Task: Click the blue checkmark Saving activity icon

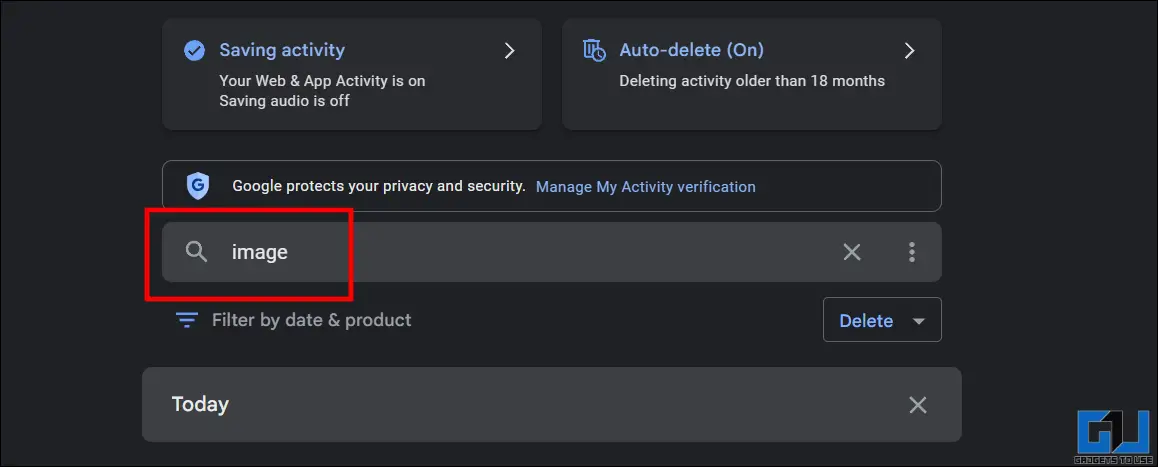Action: tap(194, 51)
